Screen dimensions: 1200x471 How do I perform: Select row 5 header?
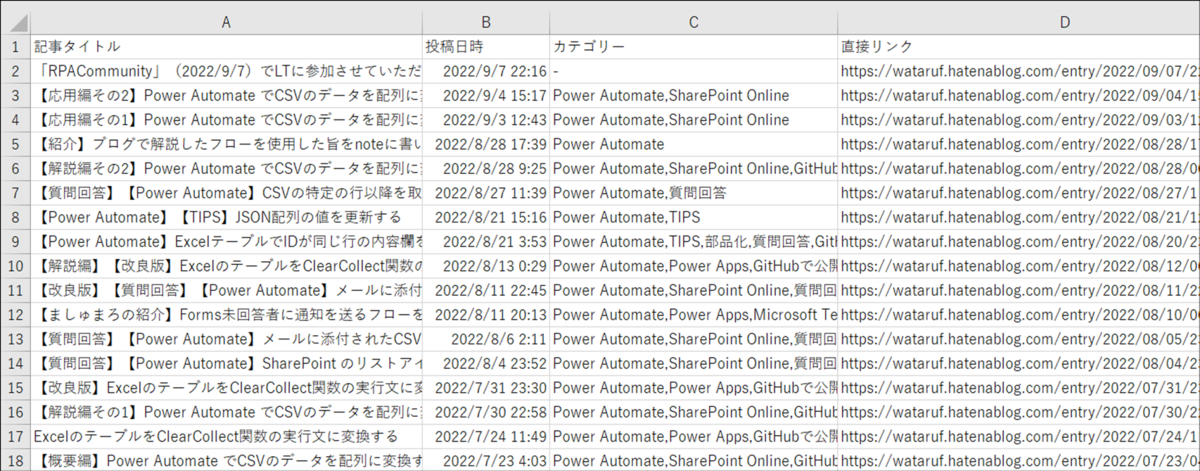point(15,144)
